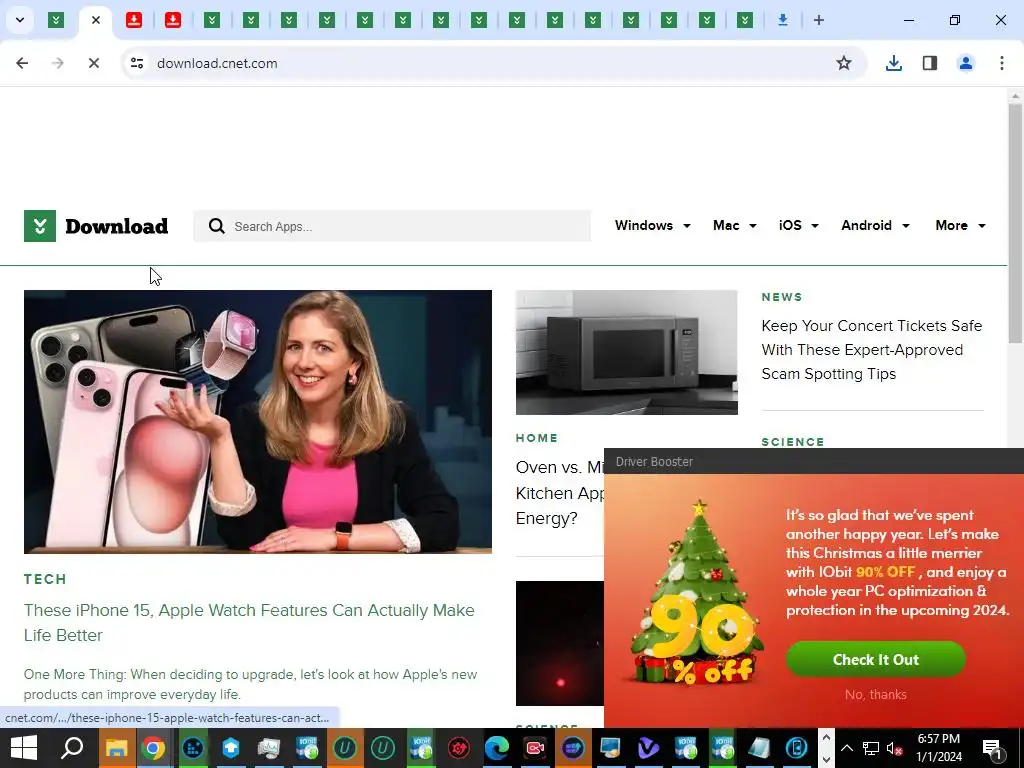
Task: Open a new browser tab
Action: (x=818, y=20)
